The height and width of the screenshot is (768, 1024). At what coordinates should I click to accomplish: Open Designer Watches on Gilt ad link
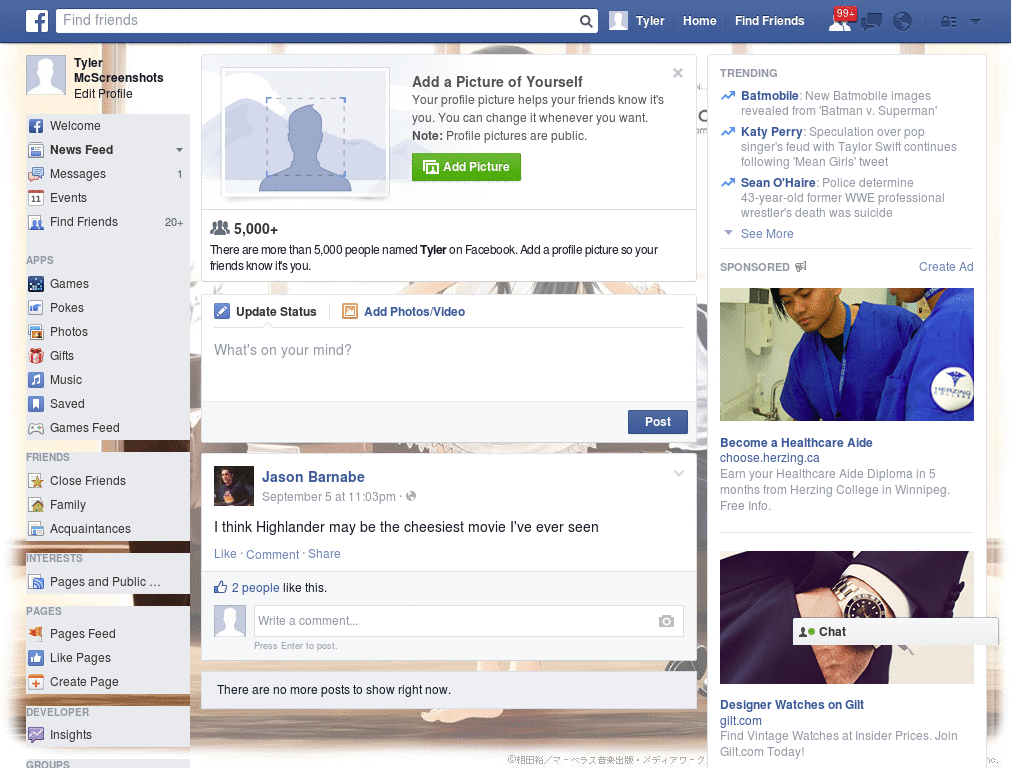(792, 705)
